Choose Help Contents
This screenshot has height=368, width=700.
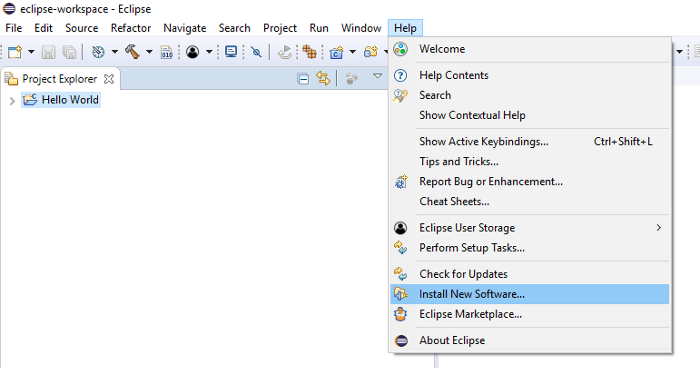529,75
